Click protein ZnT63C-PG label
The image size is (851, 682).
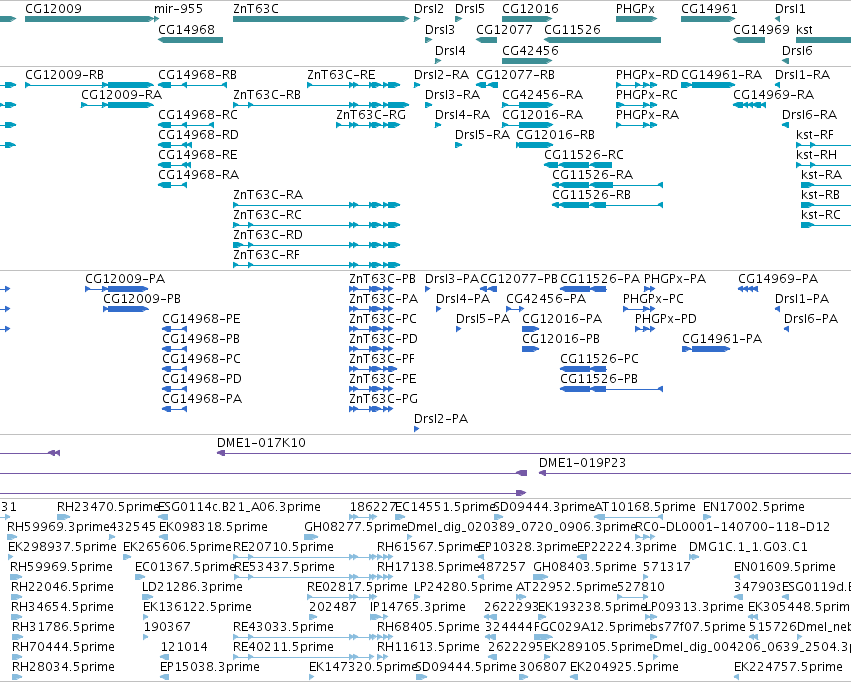coord(383,399)
